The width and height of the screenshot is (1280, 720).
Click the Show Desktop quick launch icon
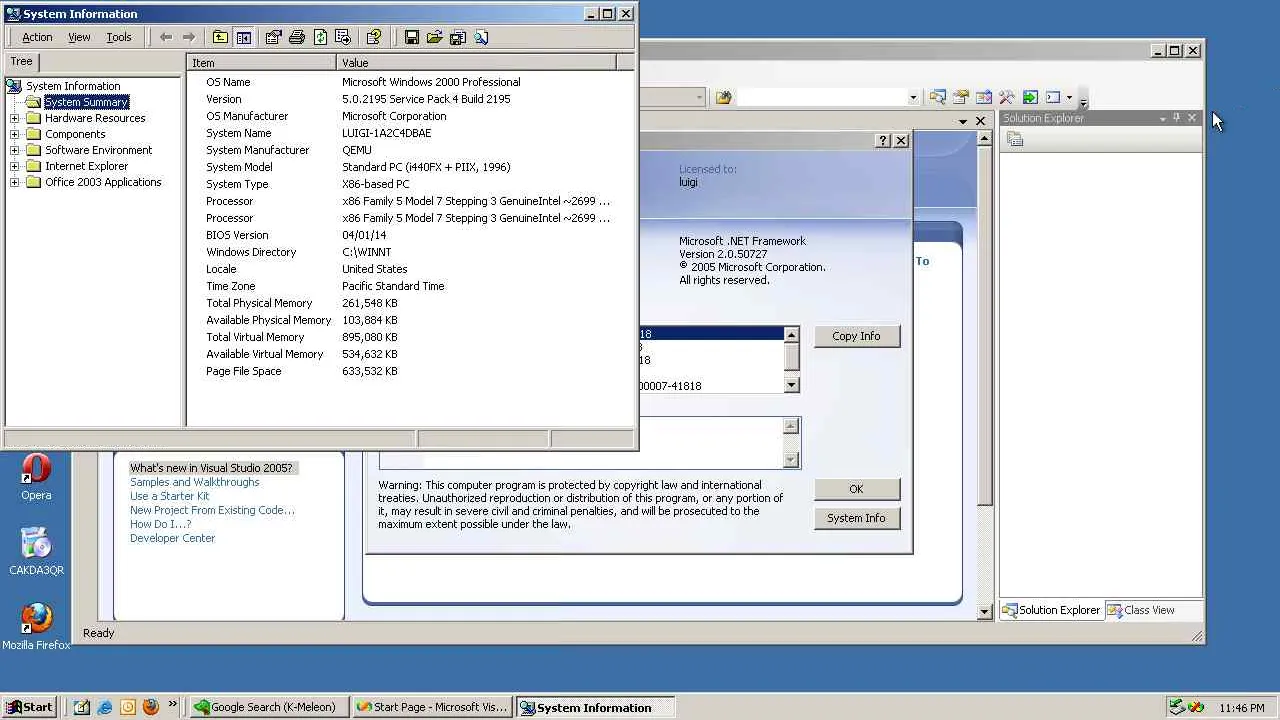tap(81, 707)
